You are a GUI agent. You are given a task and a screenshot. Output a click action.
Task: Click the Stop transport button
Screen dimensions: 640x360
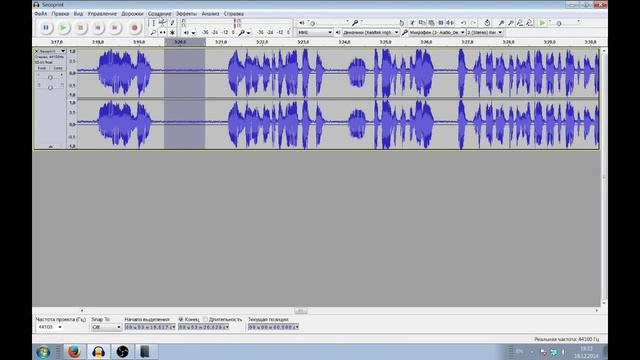coord(80,28)
